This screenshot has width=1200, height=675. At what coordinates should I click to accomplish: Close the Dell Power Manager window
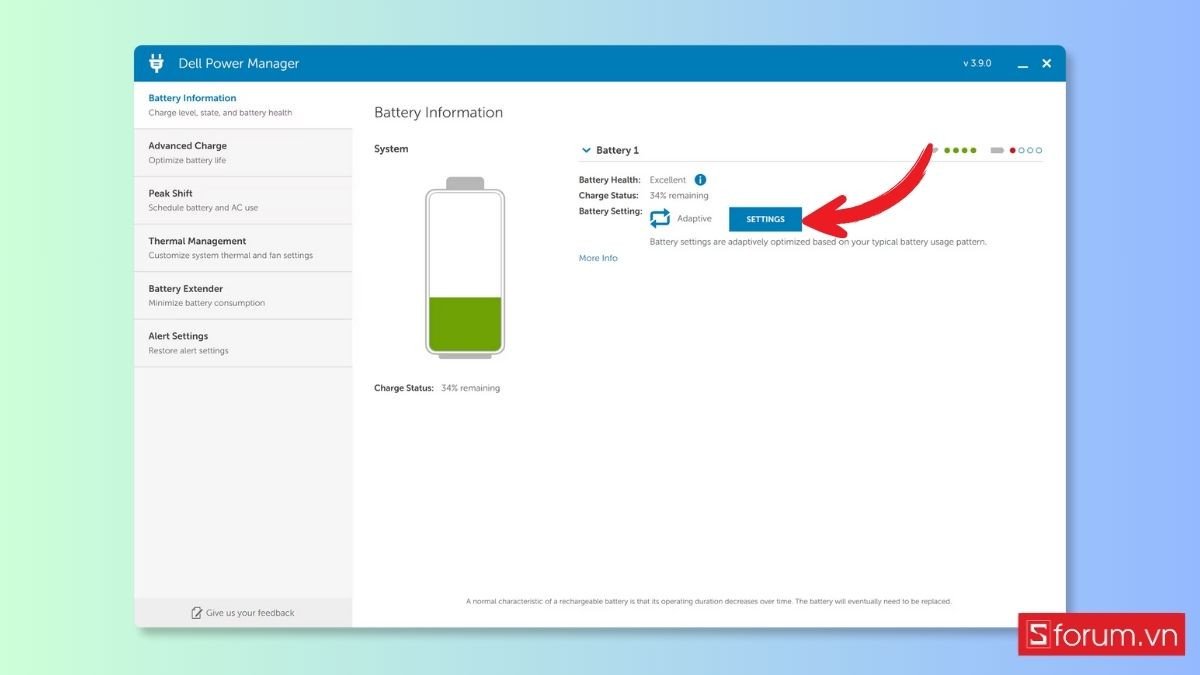point(1046,63)
